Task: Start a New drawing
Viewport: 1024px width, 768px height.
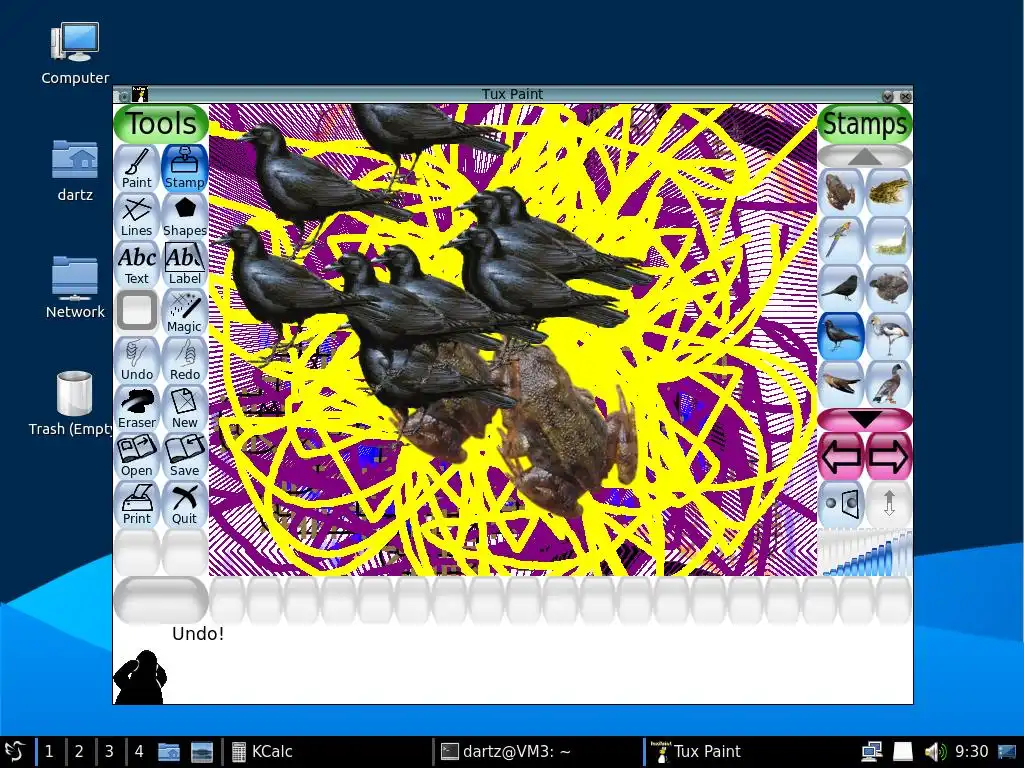Action: click(x=185, y=408)
